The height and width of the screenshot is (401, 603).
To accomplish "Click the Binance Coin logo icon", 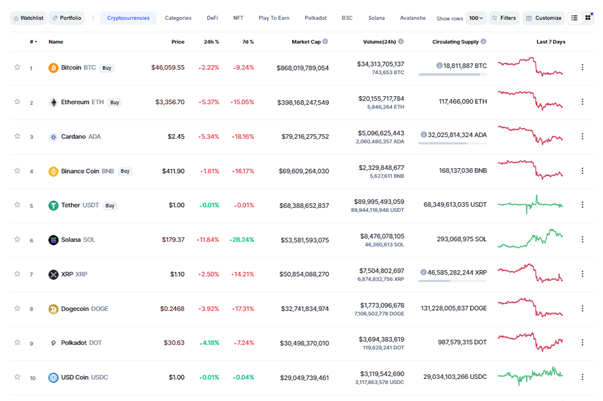I will click(53, 171).
